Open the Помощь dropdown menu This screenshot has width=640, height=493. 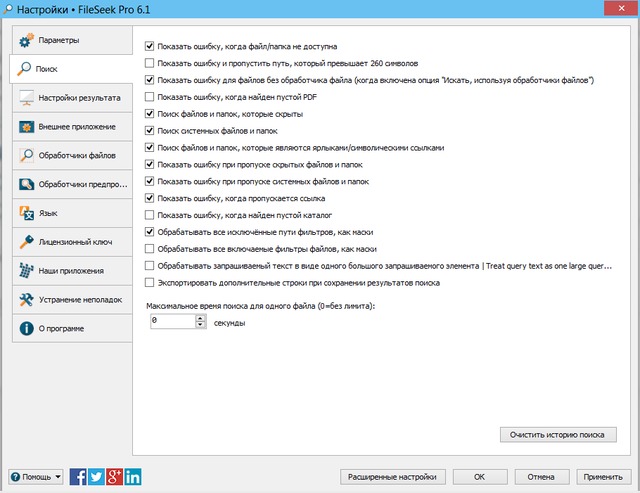point(36,477)
